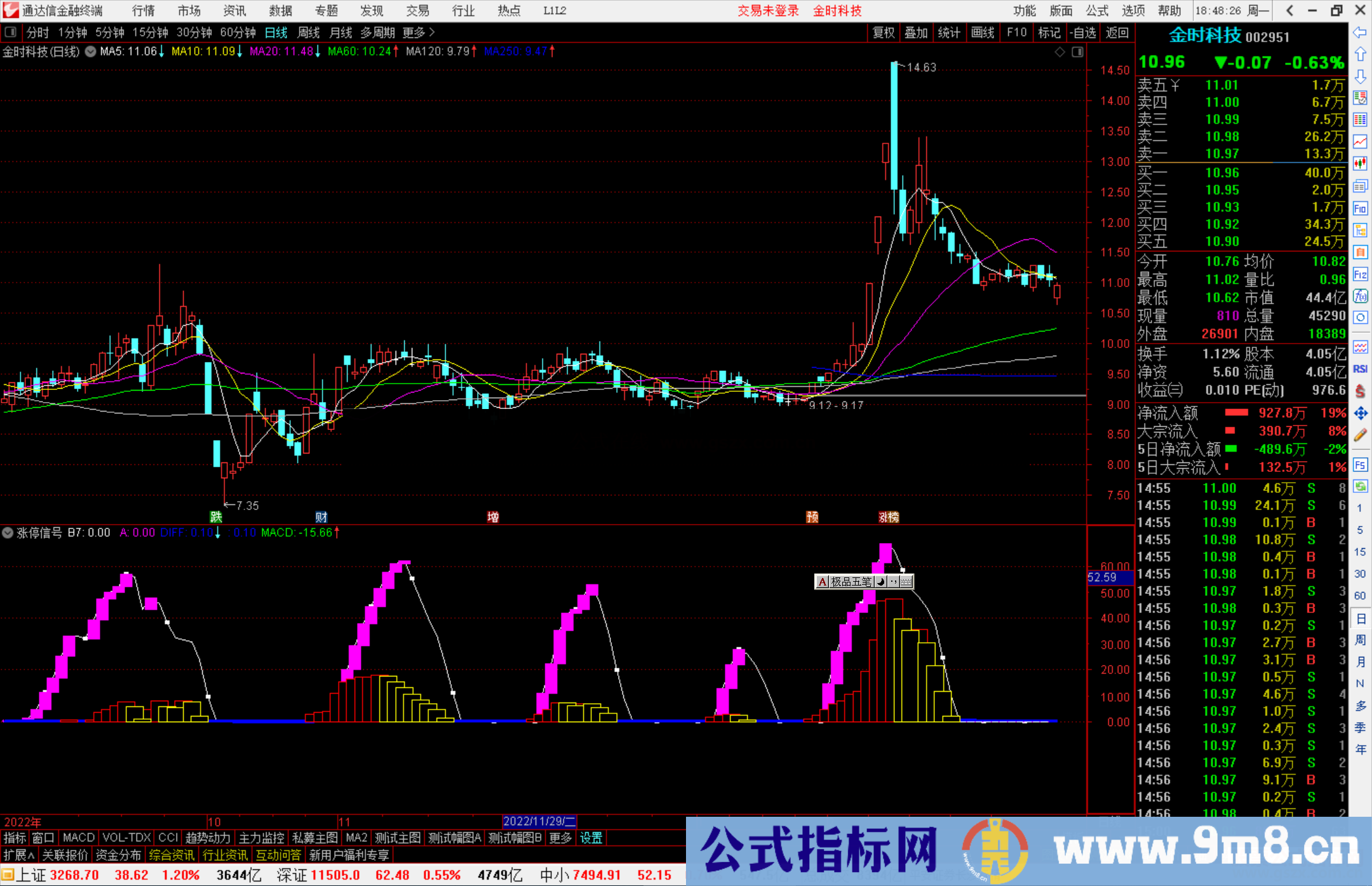Switch to the MACD indicator tab at the bottom
Viewport: 1372px width, 886px height.
[x=78, y=838]
